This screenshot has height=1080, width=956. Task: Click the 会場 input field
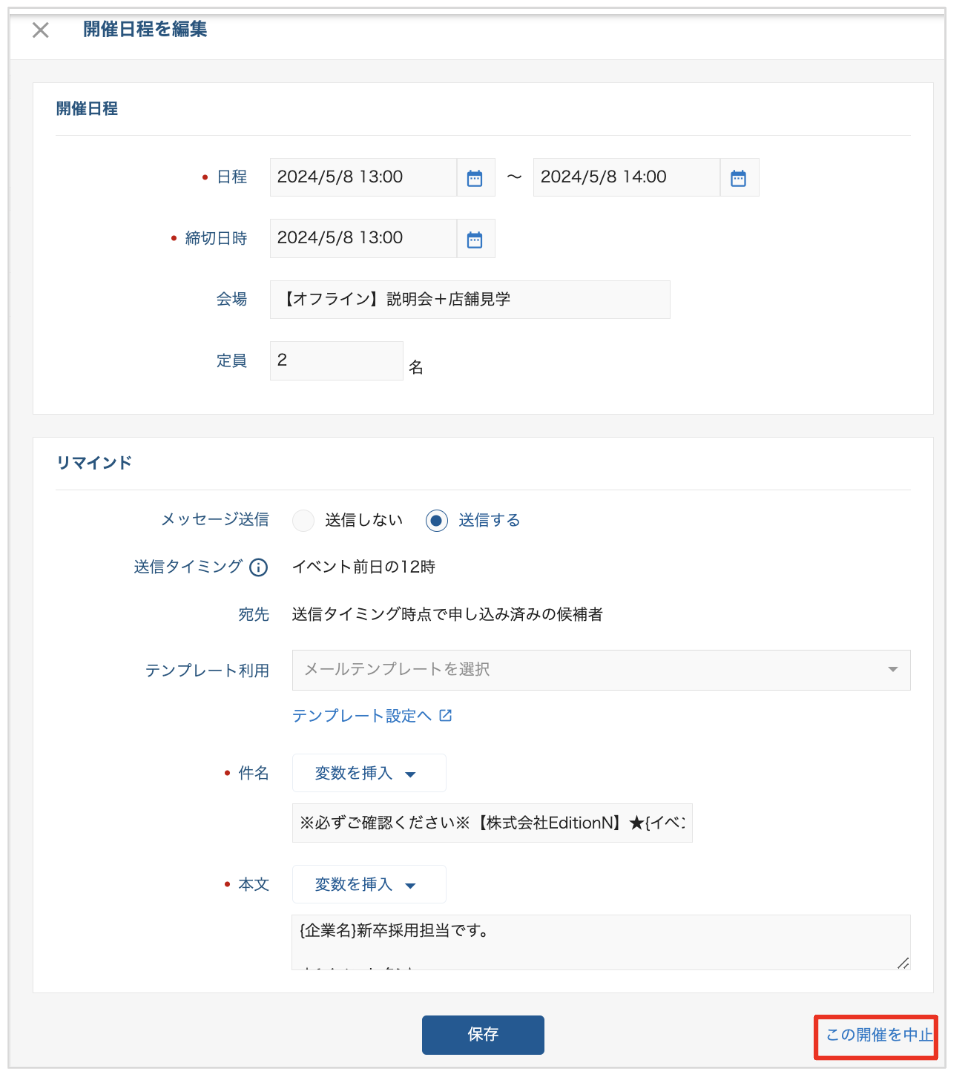[x=470, y=299]
